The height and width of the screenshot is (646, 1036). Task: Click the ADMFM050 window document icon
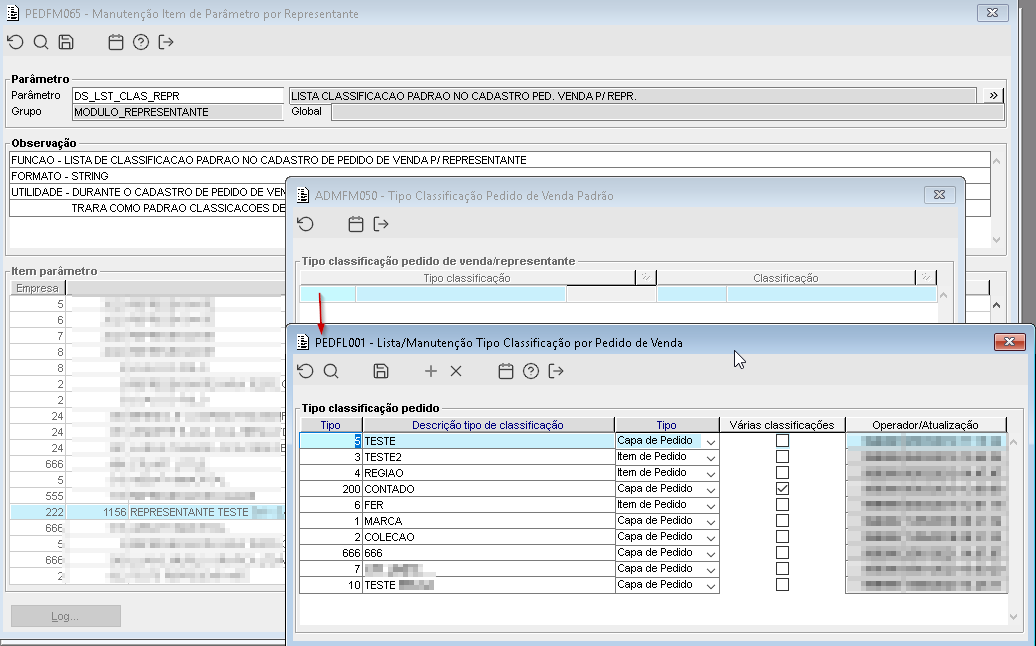[x=303, y=196]
